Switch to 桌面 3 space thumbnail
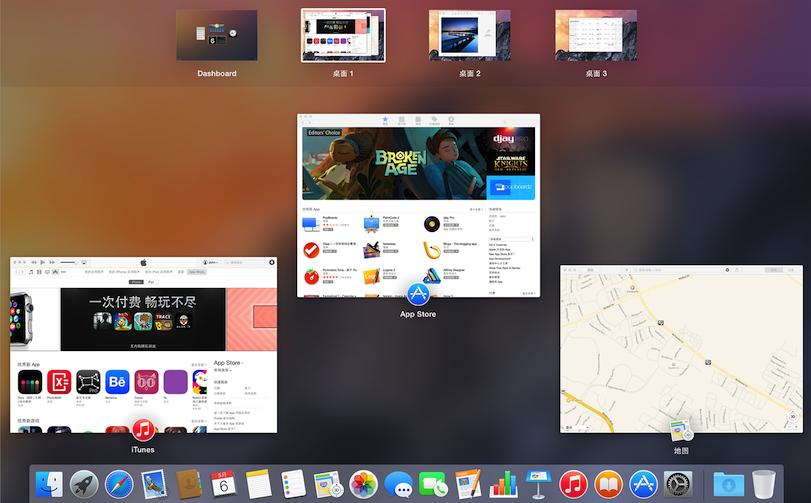This screenshot has width=811, height=503. tap(596, 35)
